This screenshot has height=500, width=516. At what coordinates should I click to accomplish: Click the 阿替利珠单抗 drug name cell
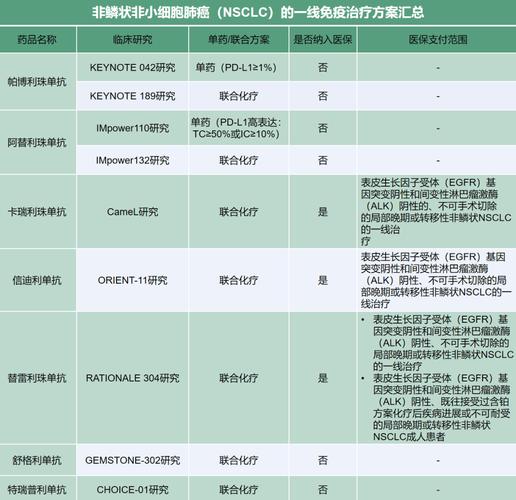pos(37,143)
